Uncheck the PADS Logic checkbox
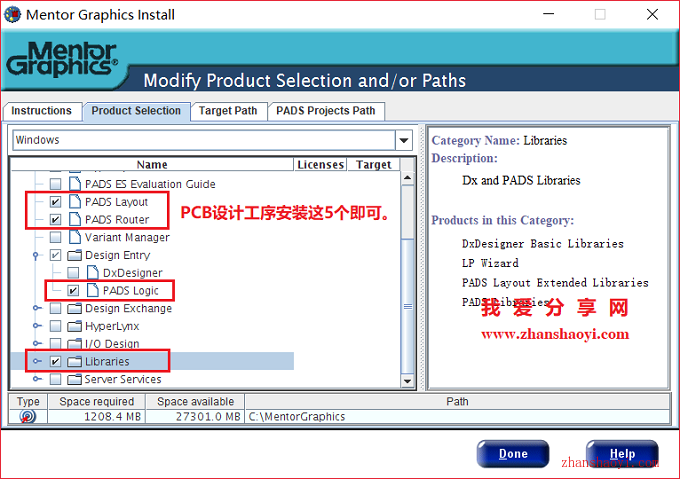Viewport: 680px width, 479px height. [73, 291]
